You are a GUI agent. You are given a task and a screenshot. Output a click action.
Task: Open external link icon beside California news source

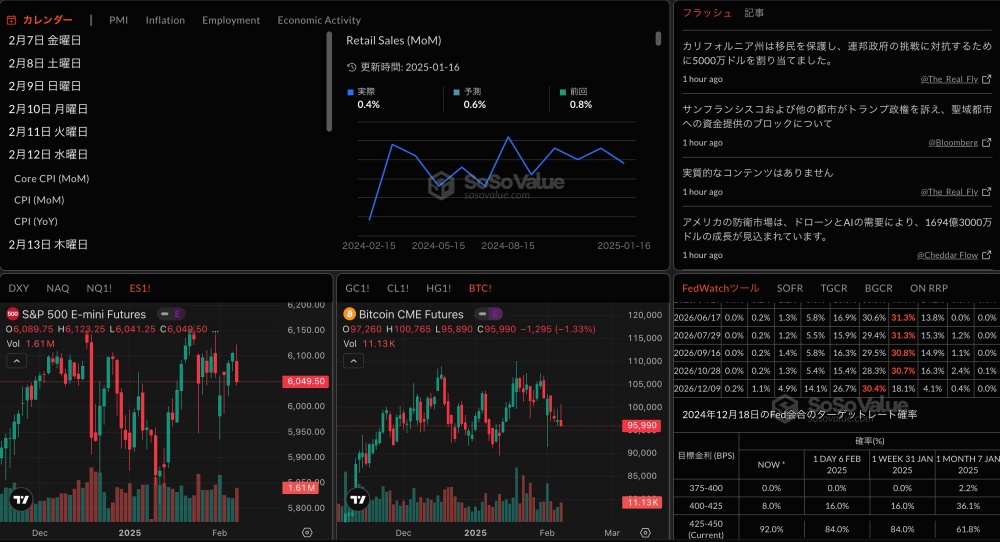pos(987,79)
